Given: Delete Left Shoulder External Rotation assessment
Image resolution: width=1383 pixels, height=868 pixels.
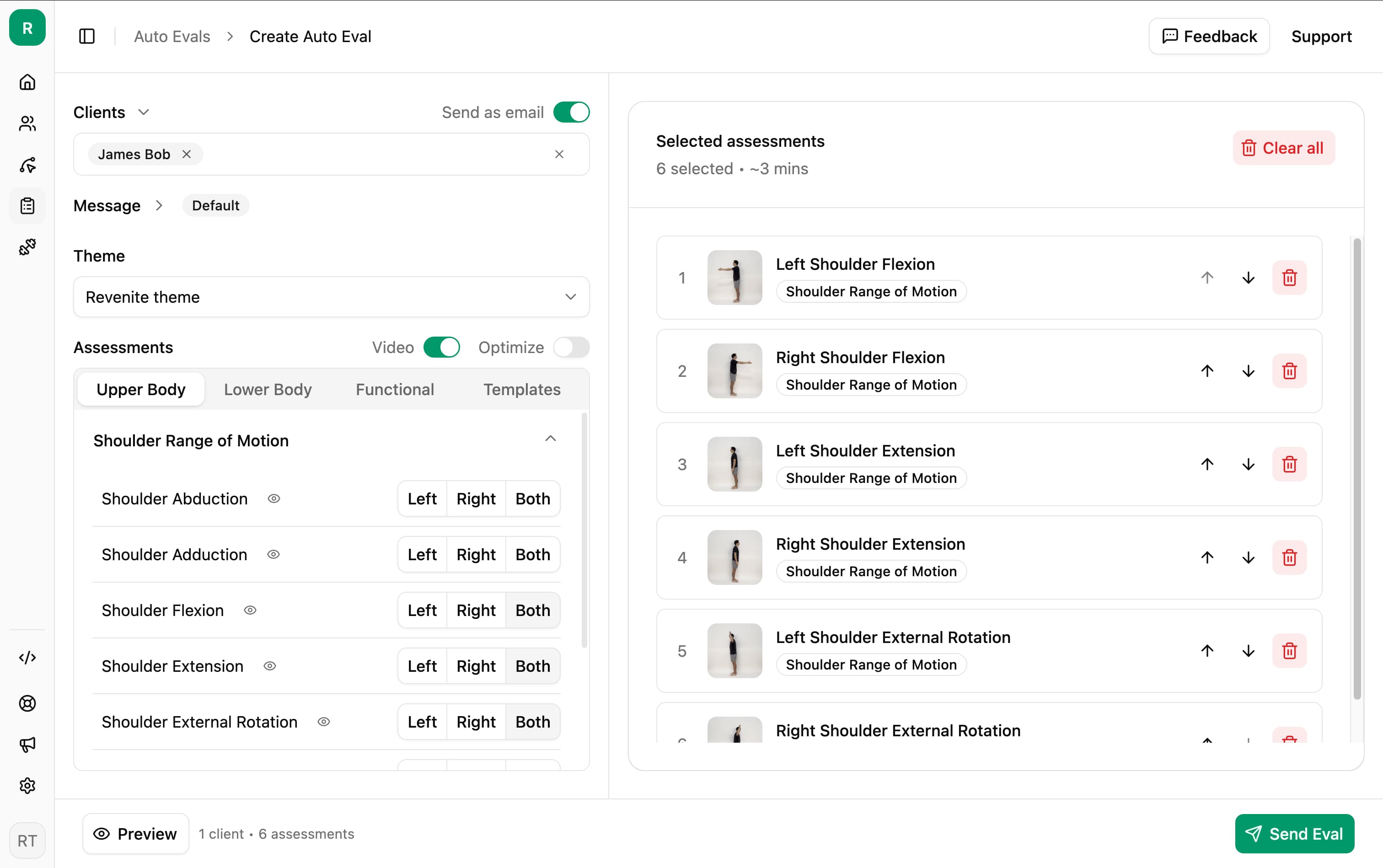Looking at the screenshot, I should [x=1289, y=651].
